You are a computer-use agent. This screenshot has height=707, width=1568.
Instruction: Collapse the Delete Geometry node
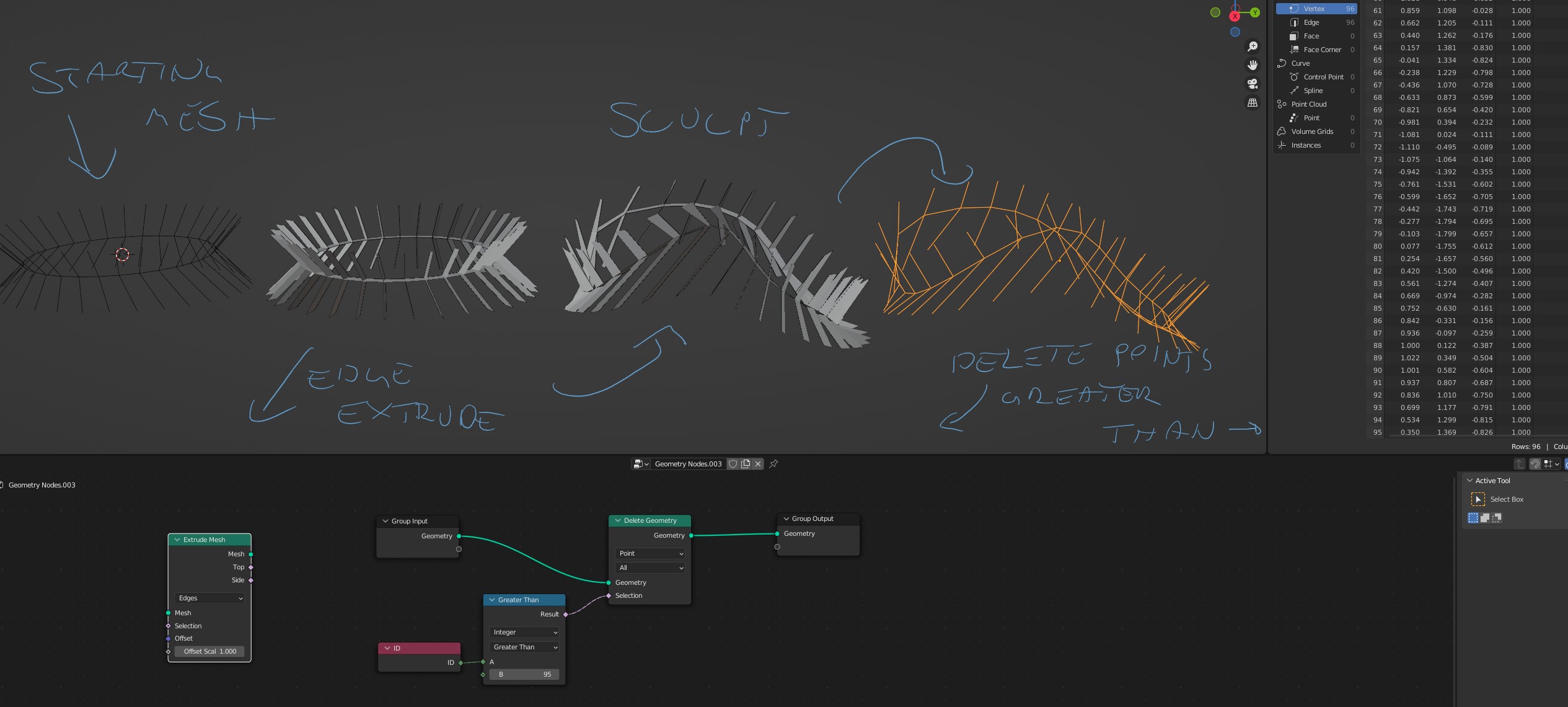(x=618, y=520)
